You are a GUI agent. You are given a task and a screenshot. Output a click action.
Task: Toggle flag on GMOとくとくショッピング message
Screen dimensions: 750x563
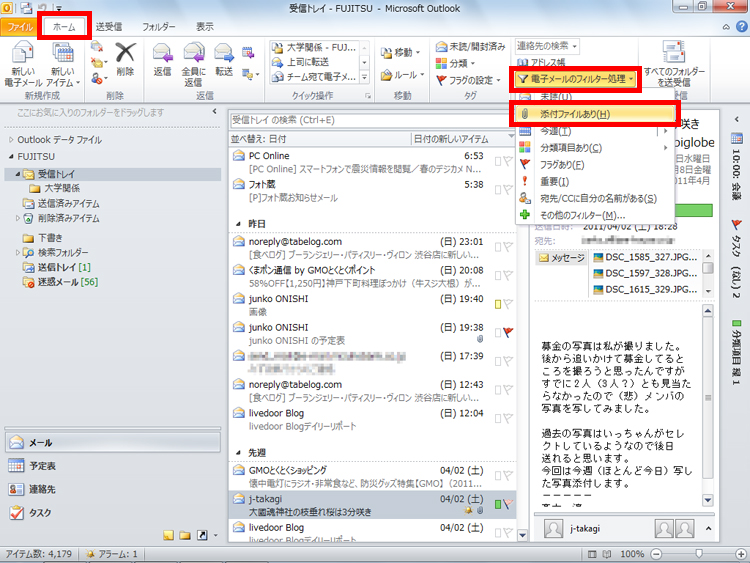click(508, 475)
